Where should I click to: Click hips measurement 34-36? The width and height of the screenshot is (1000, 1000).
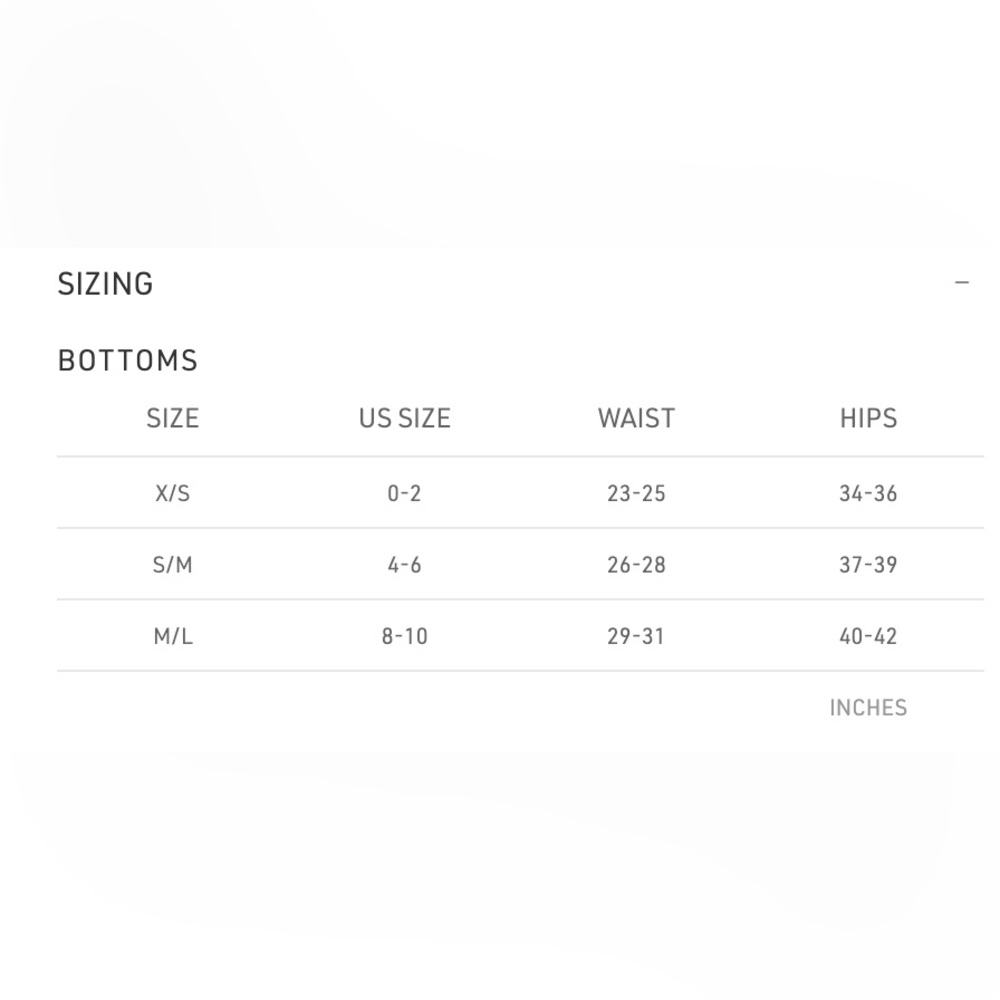868,493
